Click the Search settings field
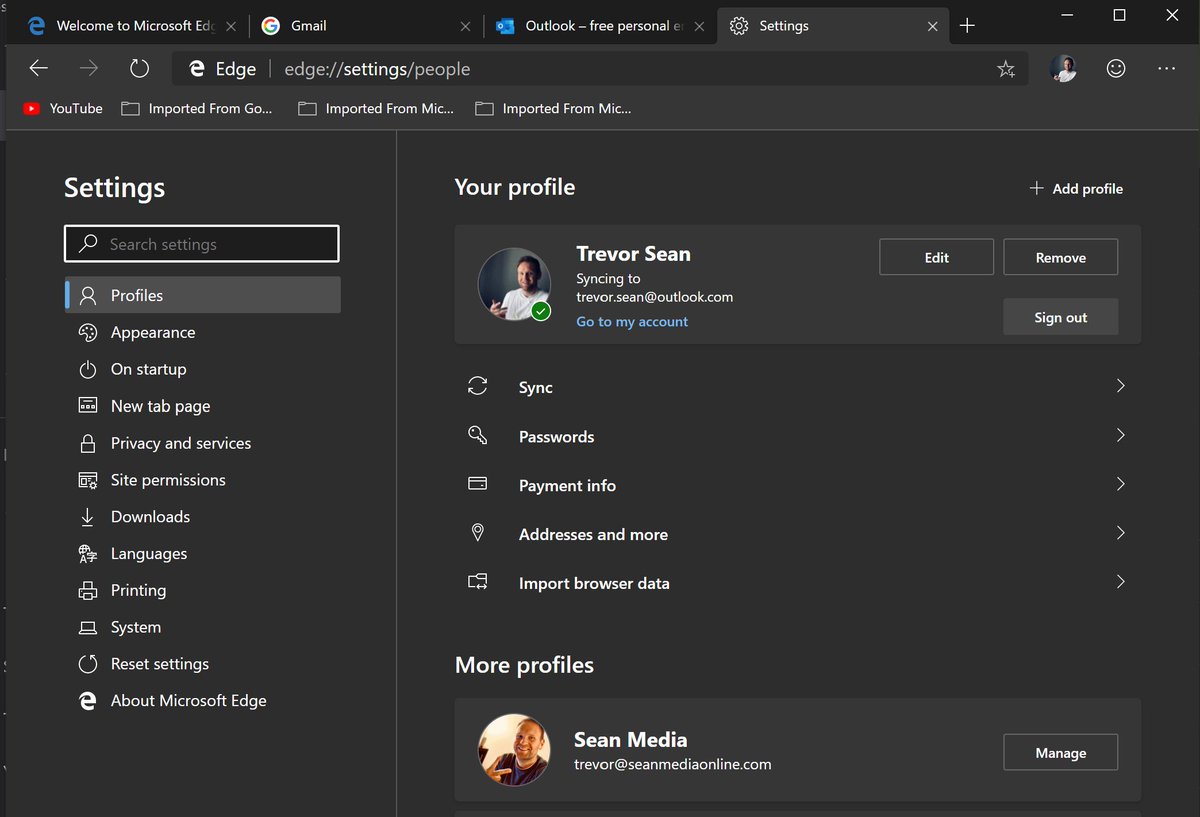1200x817 pixels. (202, 244)
